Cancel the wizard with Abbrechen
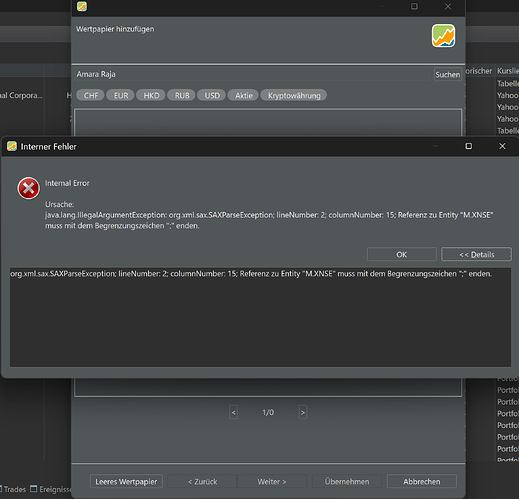This screenshot has width=519, height=499. (422, 481)
